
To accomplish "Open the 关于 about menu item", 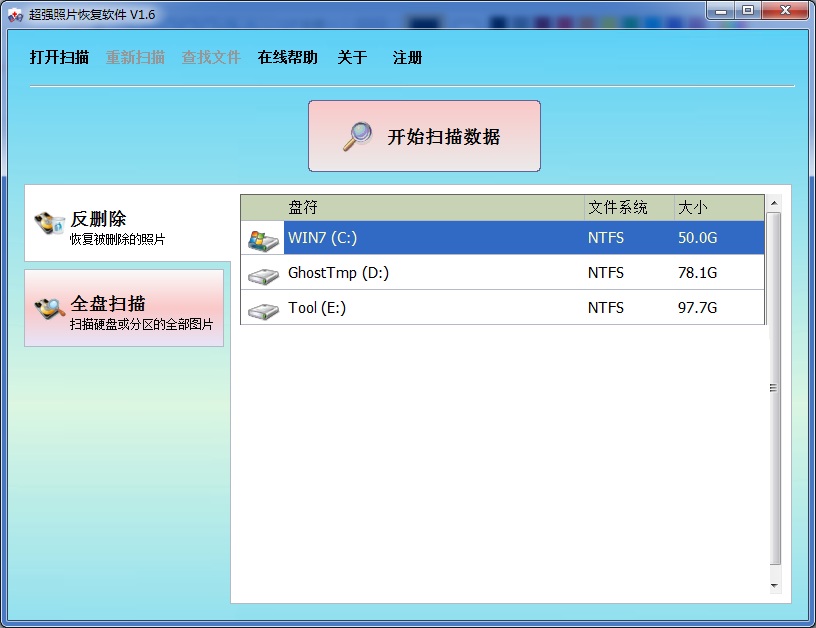I will coord(352,58).
